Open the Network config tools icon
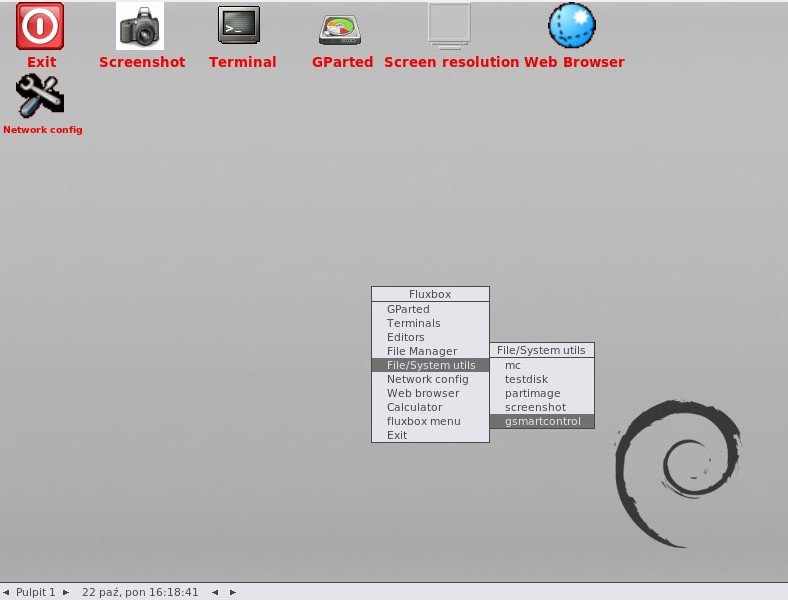Viewport: 788px width, 600px height. (40, 95)
